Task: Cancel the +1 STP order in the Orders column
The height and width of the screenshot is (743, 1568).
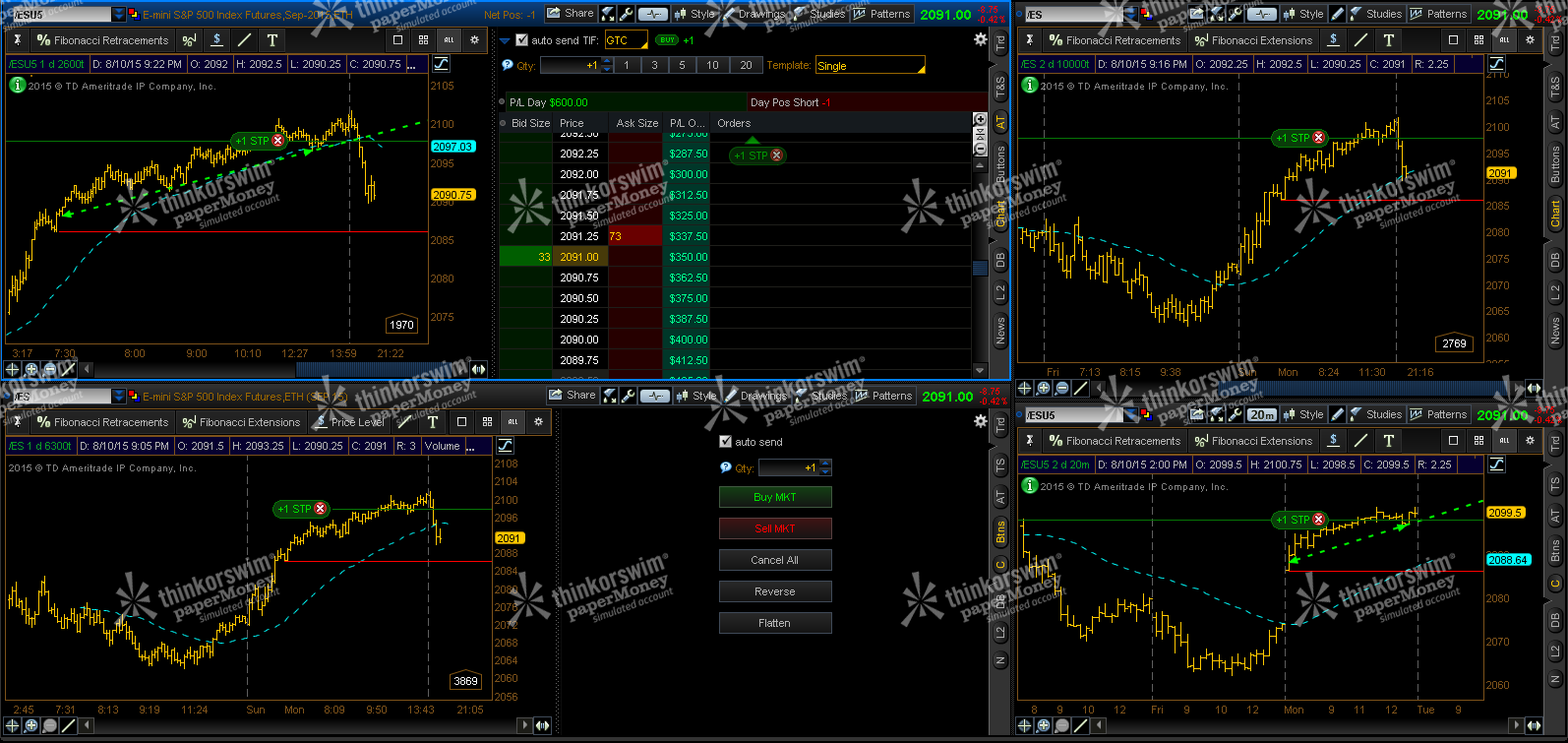Action: point(777,155)
